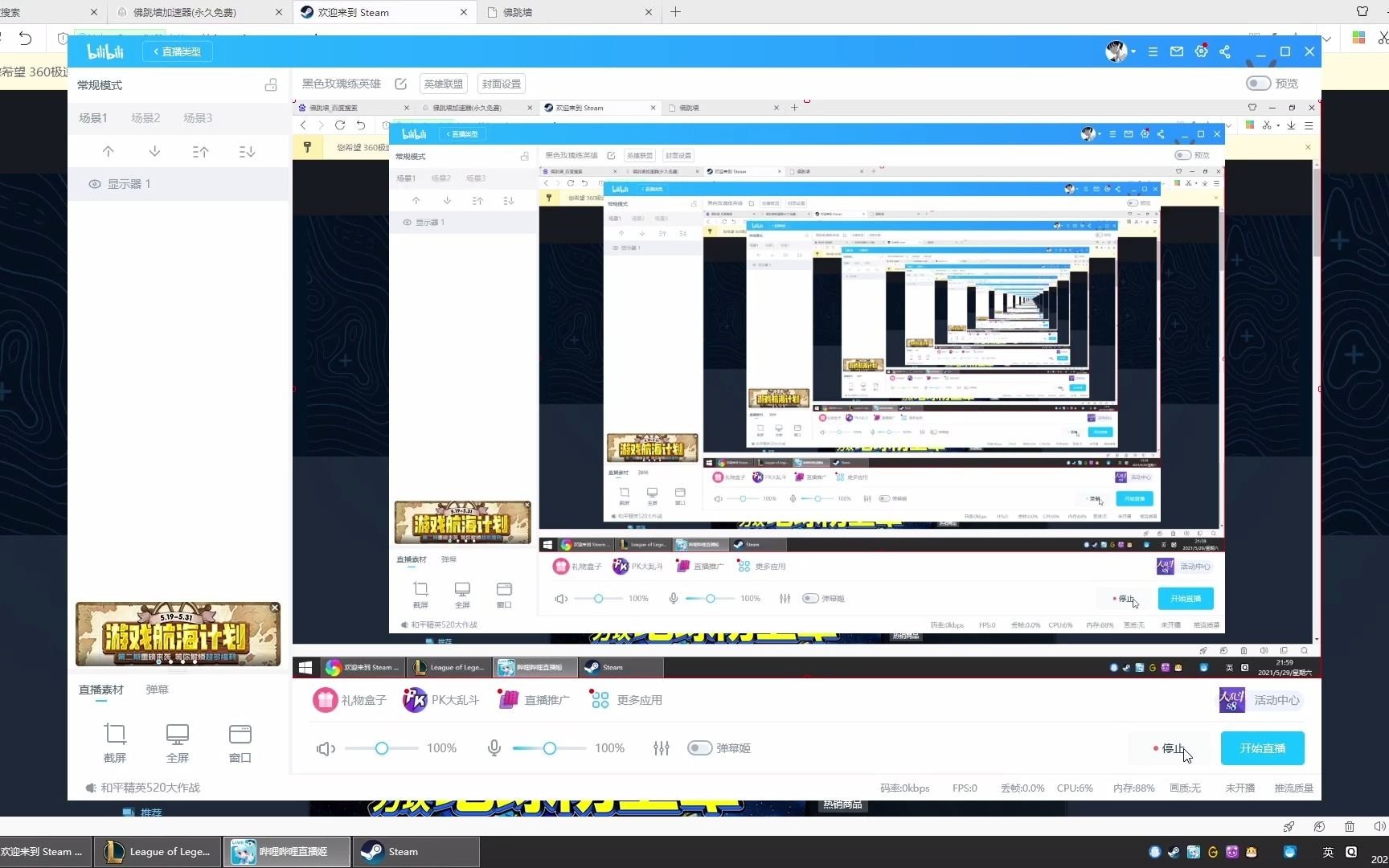This screenshot has width=1389, height=868.
Task: Open 直播推广 stream promotion
Action: [534, 699]
